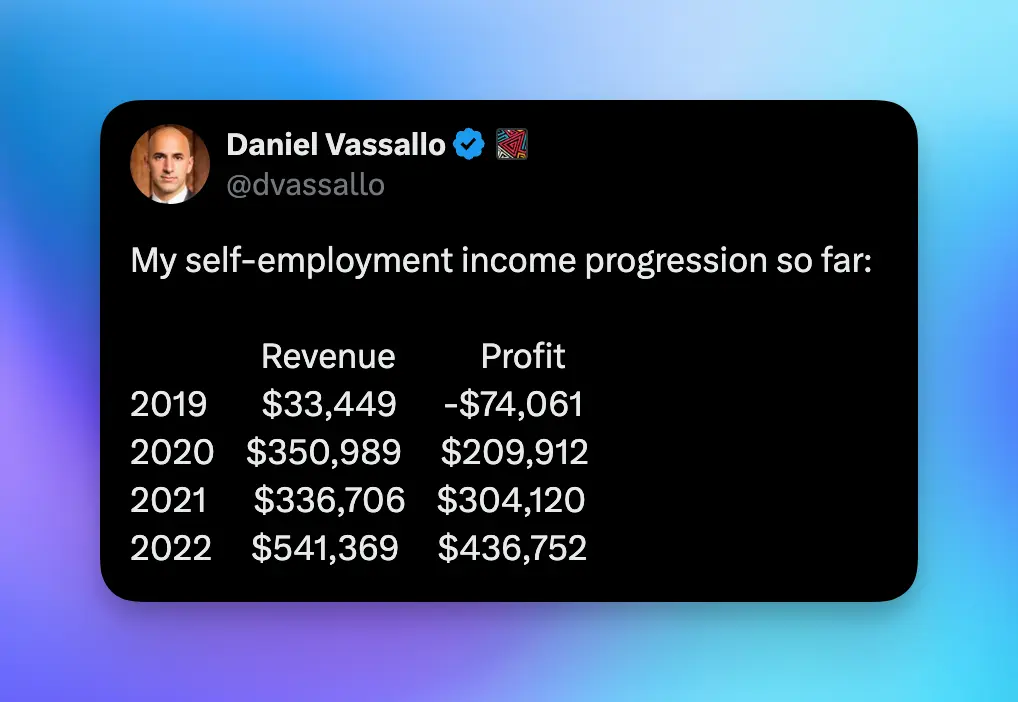1018x702 pixels.
Task: Click the colorful affiliate badge icon
Action: coord(512,145)
